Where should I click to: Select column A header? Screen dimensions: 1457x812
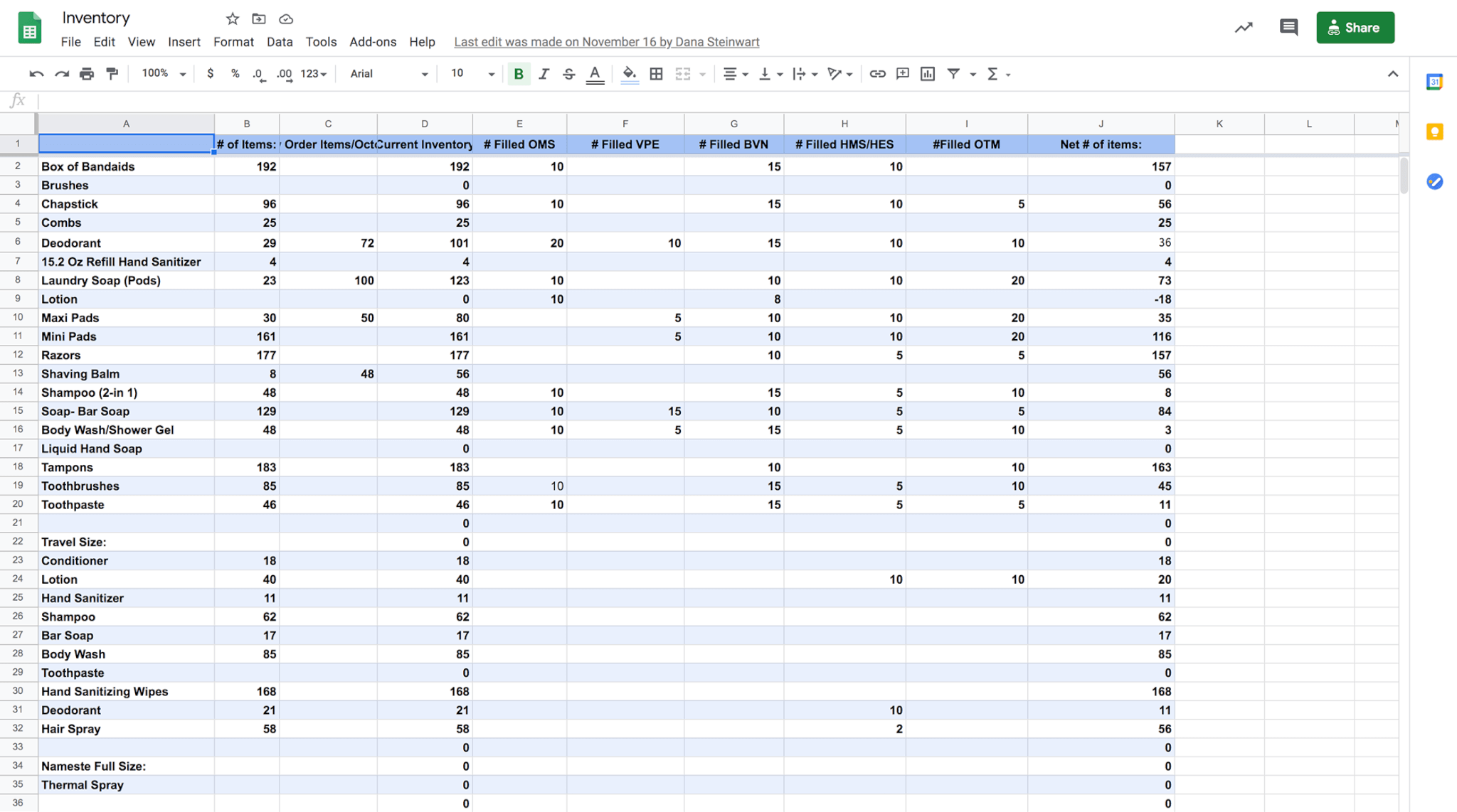(x=126, y=124)
